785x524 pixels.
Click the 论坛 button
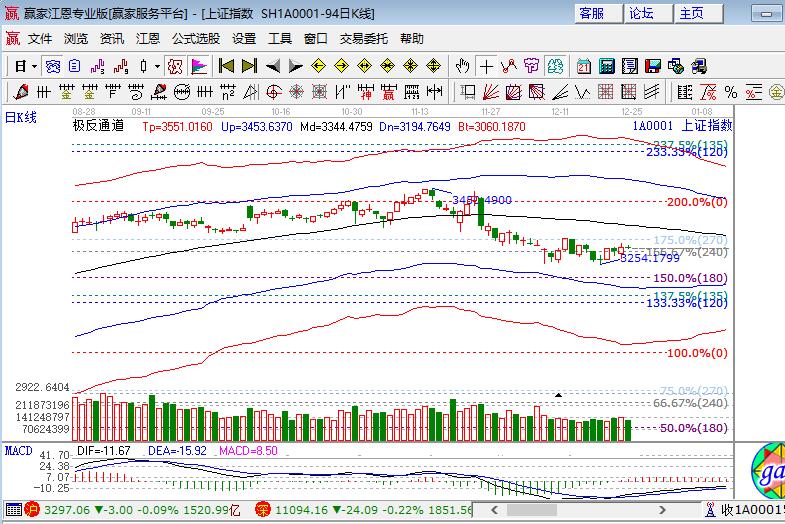[x=641, y=13]
